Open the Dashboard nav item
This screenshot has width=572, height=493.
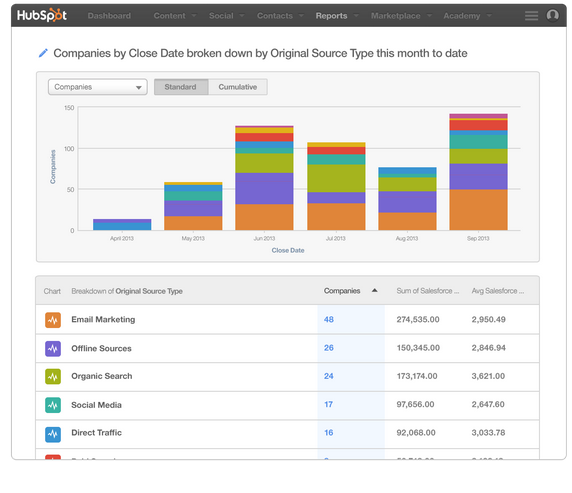109,16
